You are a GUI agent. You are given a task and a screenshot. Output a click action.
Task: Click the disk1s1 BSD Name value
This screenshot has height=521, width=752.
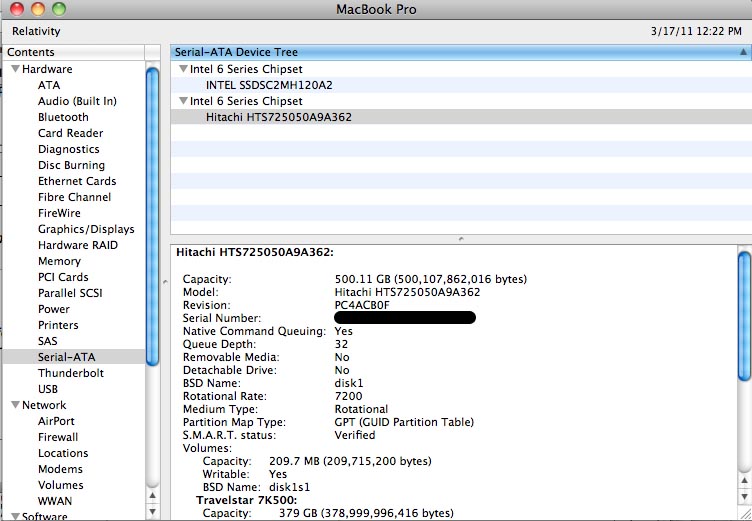(290, 487)
